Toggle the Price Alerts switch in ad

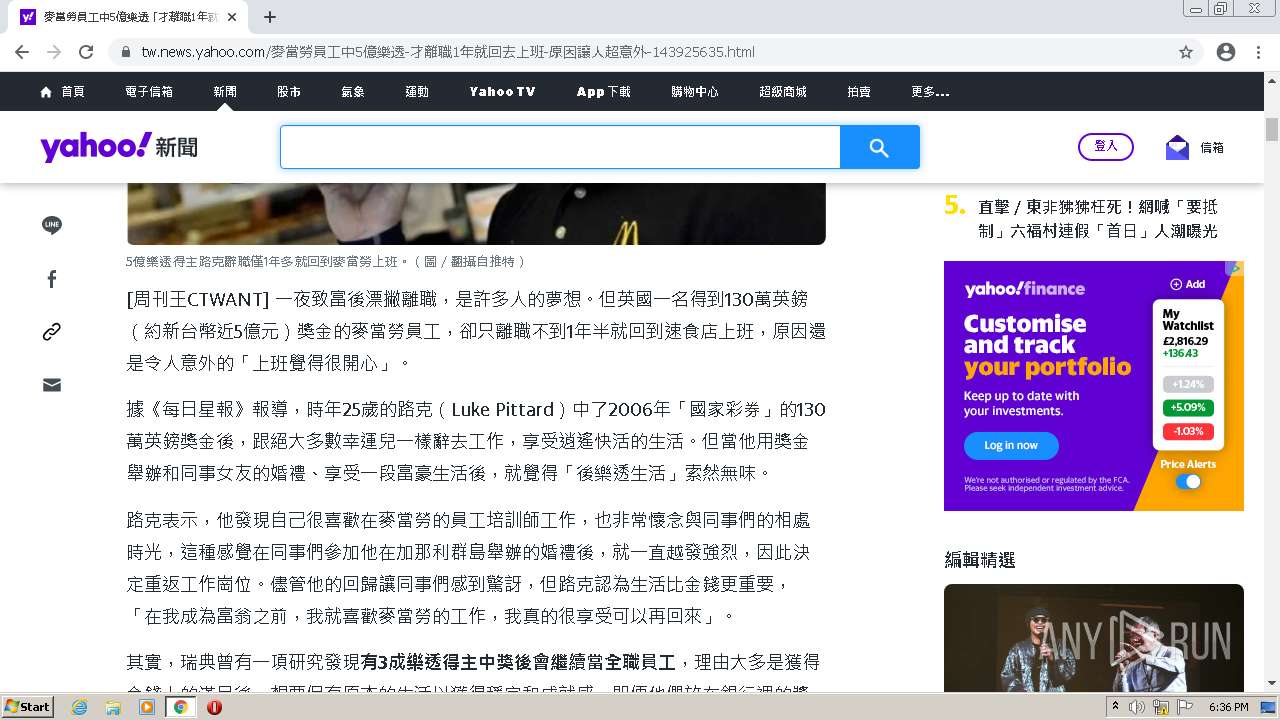1188,481
